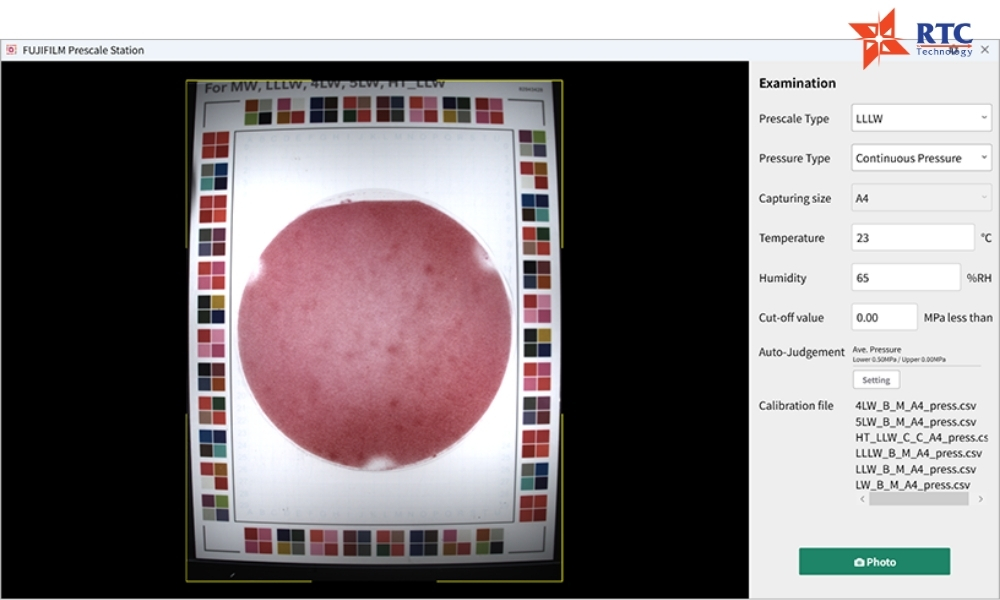The image size is (1000, 600).
Task: Click the calibration list horizontal scrollbar
Action: pyautogui.click(x=918, y=499)
